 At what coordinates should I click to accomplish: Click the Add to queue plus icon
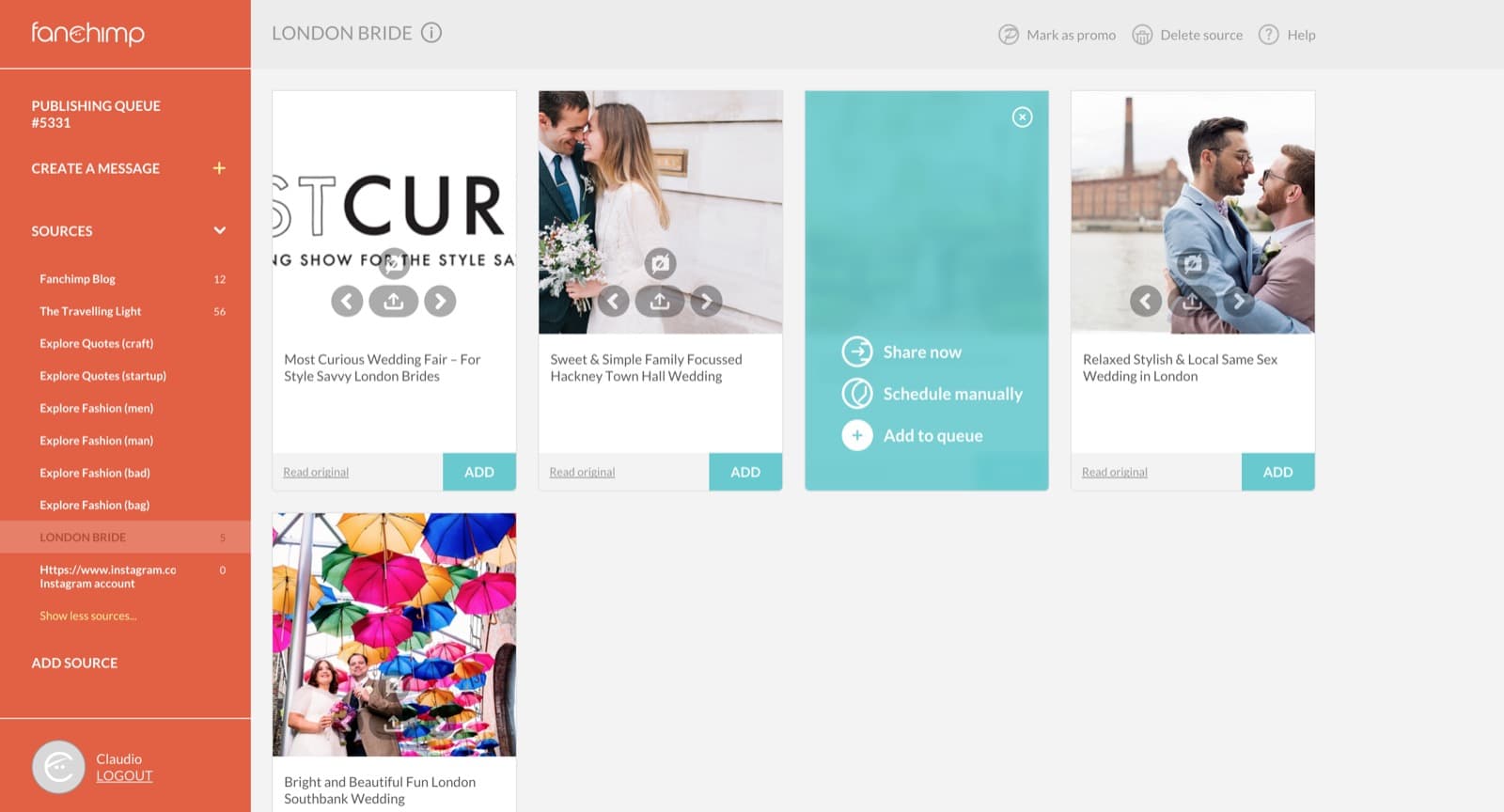click(856, 435)
